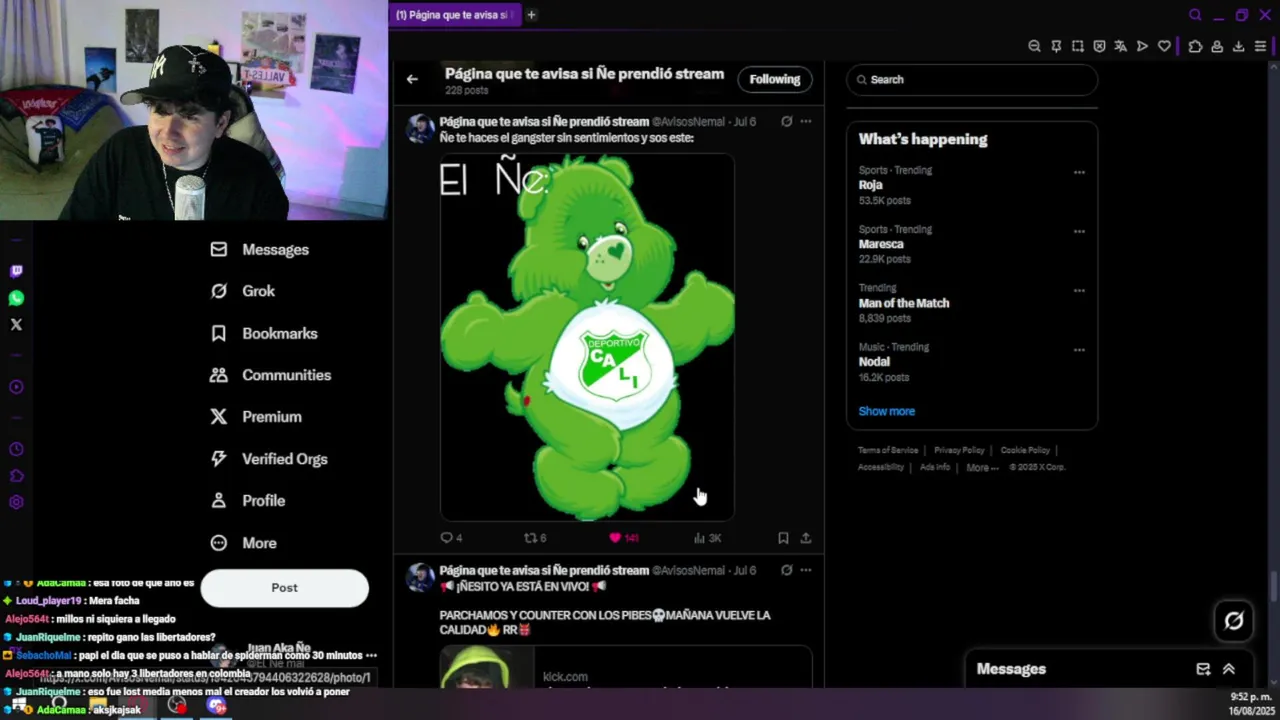The image size is (1280, 720).
Task: Open options for the Maresca trend
Action: (x=1079, y=231)
